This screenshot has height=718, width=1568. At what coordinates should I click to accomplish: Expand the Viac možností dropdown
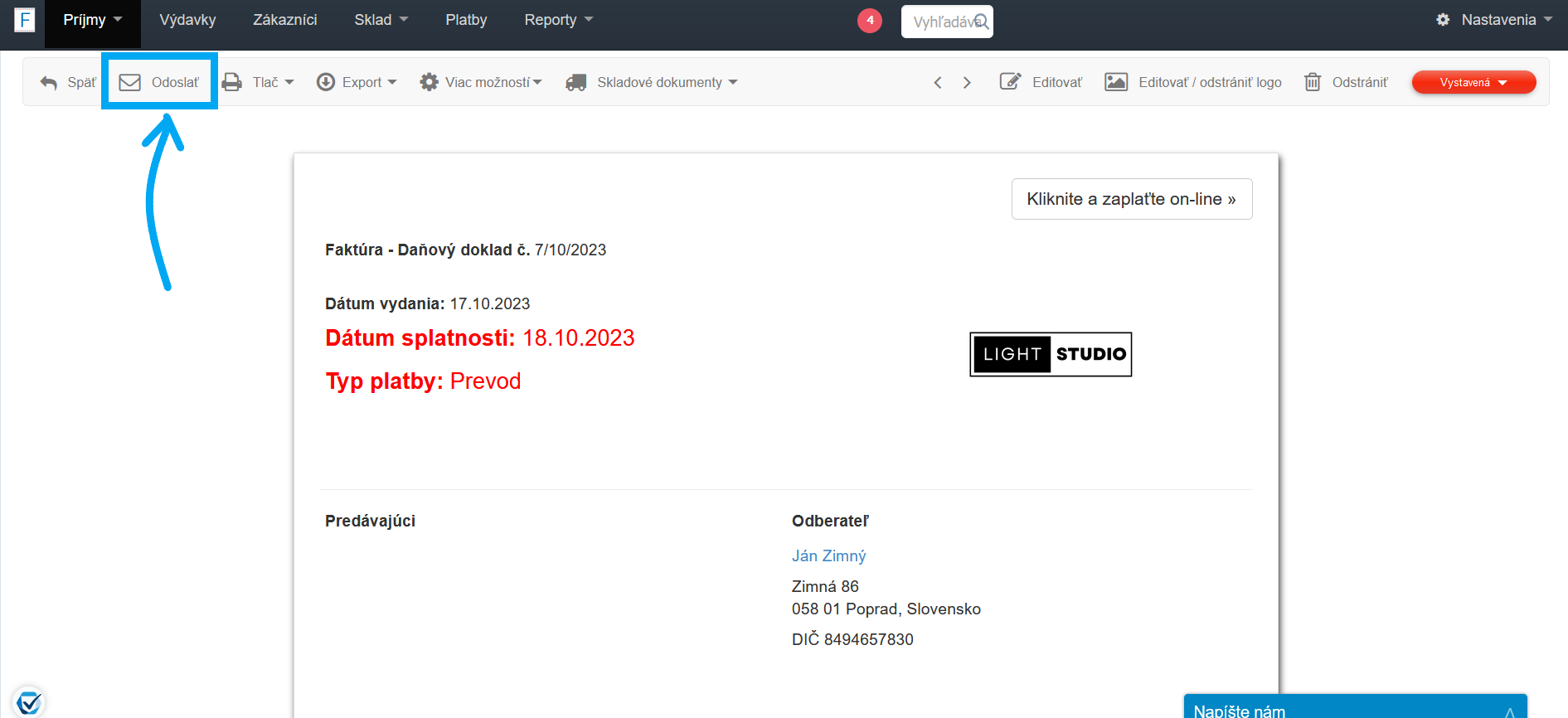pos(537,82)
